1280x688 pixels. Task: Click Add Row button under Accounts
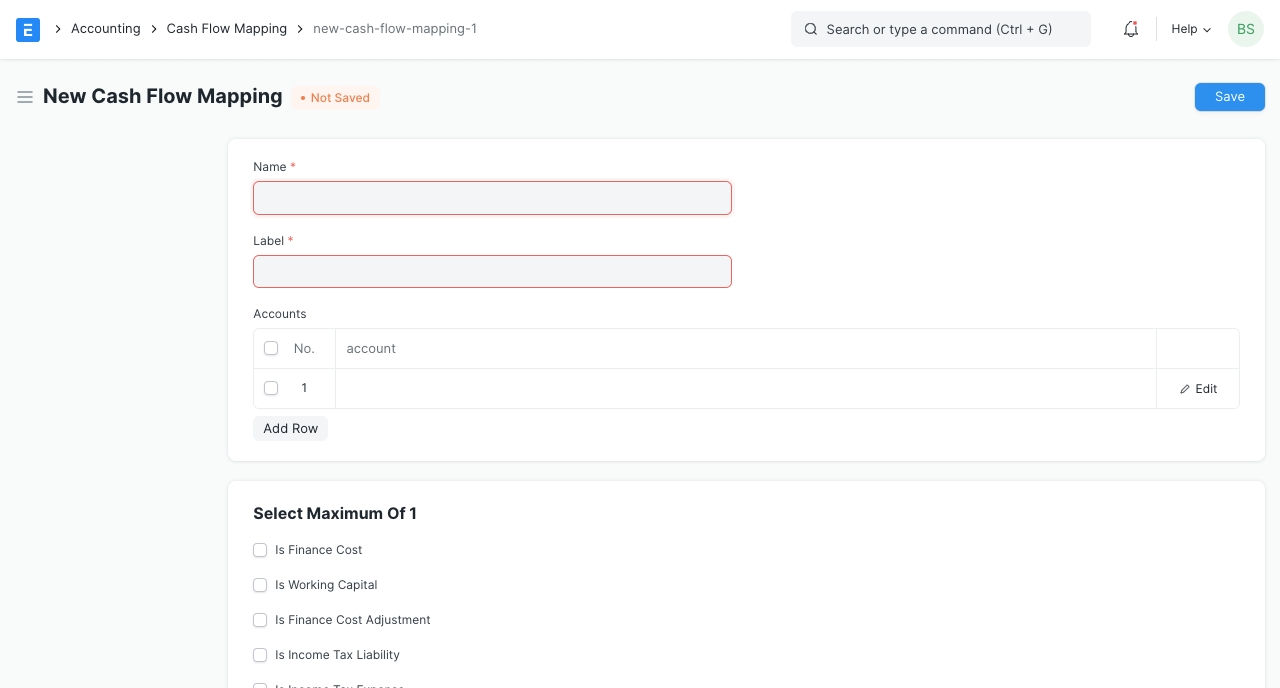(x=290, y=428)
